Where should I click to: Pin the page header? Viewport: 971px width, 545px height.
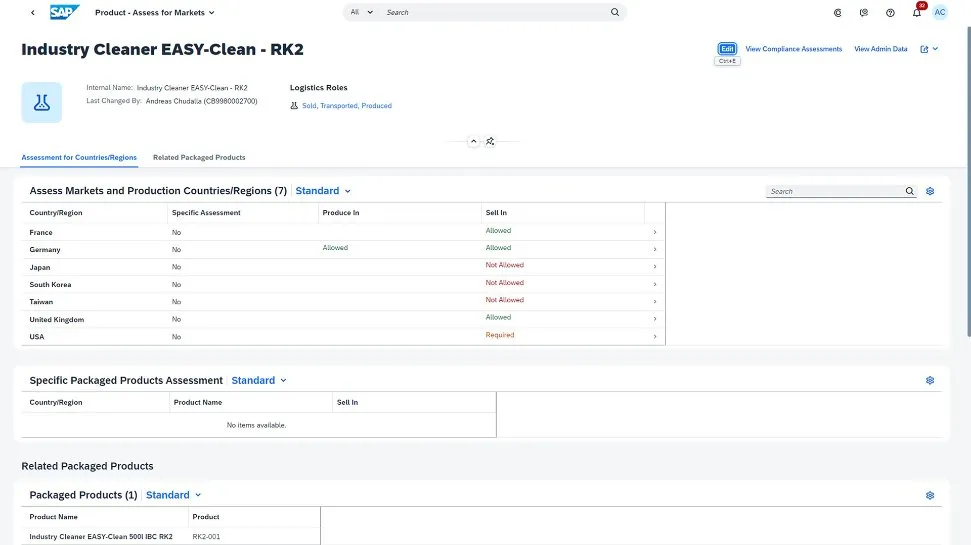click(490, 141)
